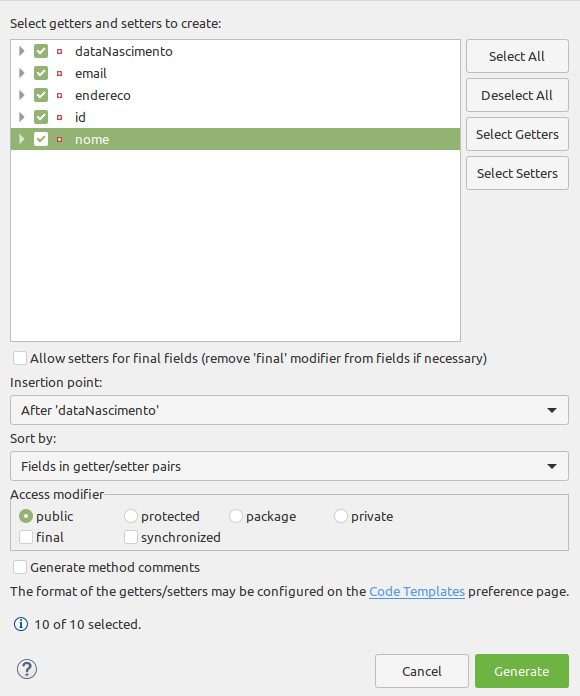
Task: Uncheck the email field checkbox
Action: click(41, 73)
